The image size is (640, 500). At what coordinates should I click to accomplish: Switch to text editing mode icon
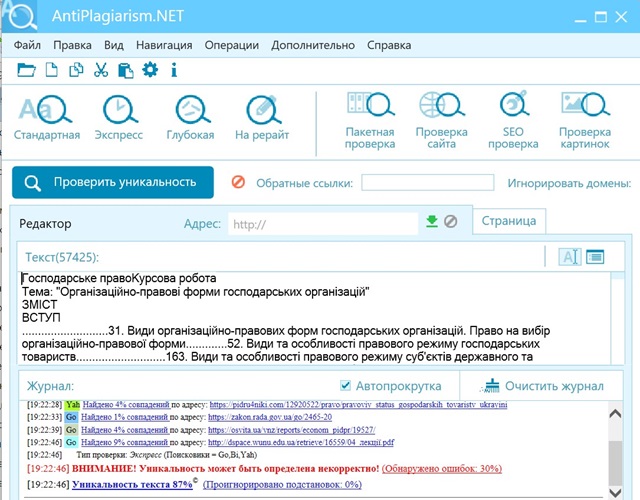[x=570, y=257]
